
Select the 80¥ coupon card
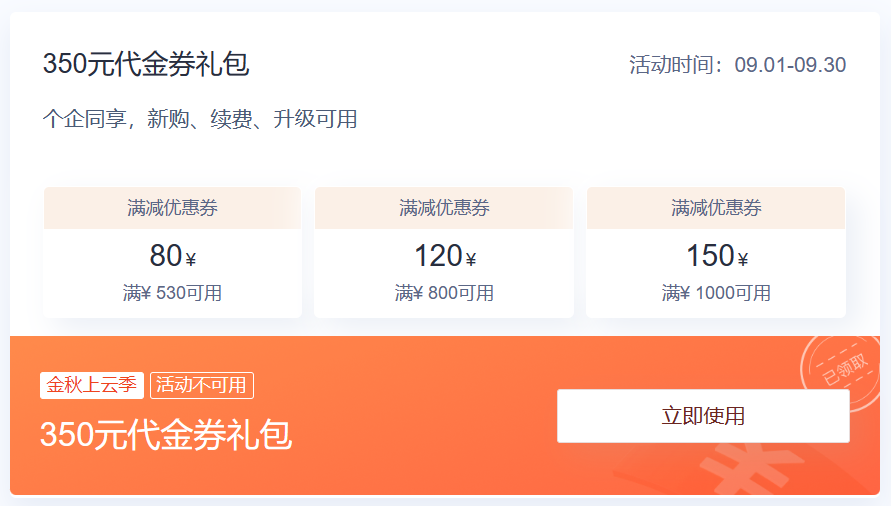pos(172,252)
